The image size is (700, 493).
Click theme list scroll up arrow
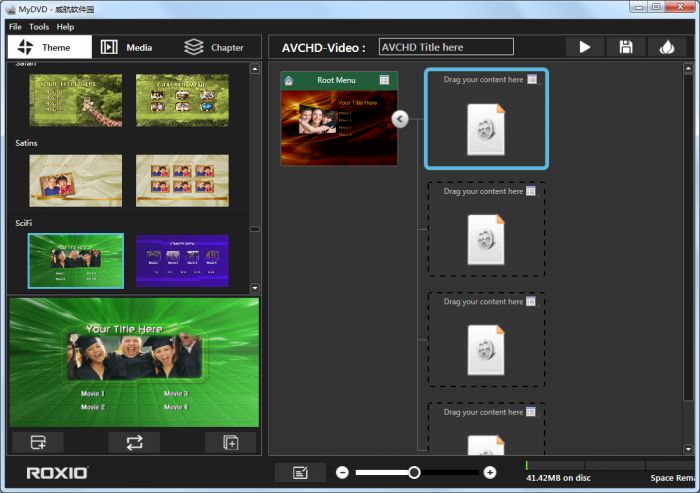pyautogui.click(x=255, y=69)
